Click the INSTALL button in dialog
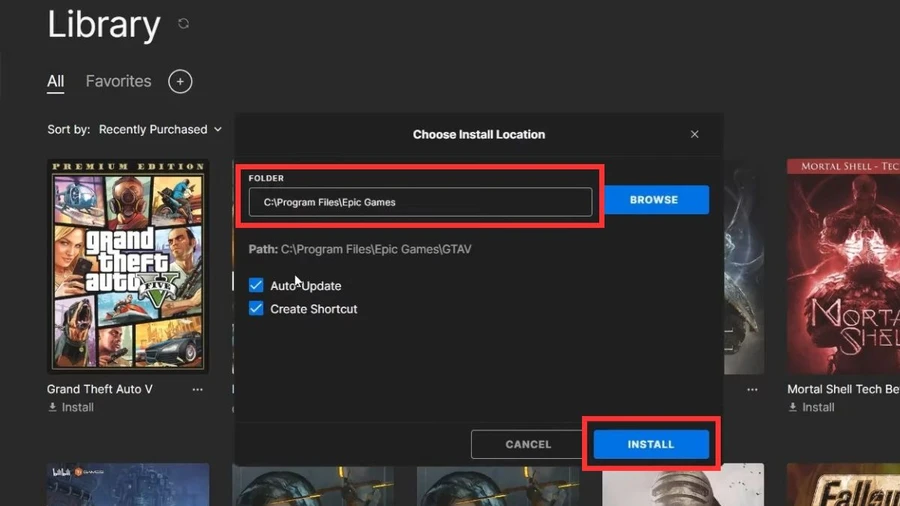The width and height of the screenshot is (900, 506). click(651, 444)
